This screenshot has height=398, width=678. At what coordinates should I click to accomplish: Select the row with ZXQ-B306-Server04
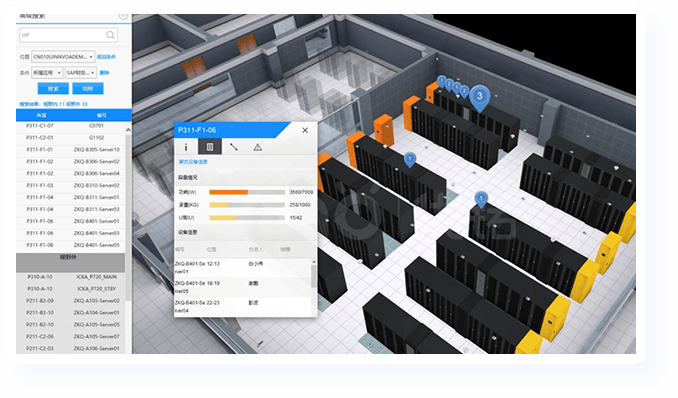[71, 173]
